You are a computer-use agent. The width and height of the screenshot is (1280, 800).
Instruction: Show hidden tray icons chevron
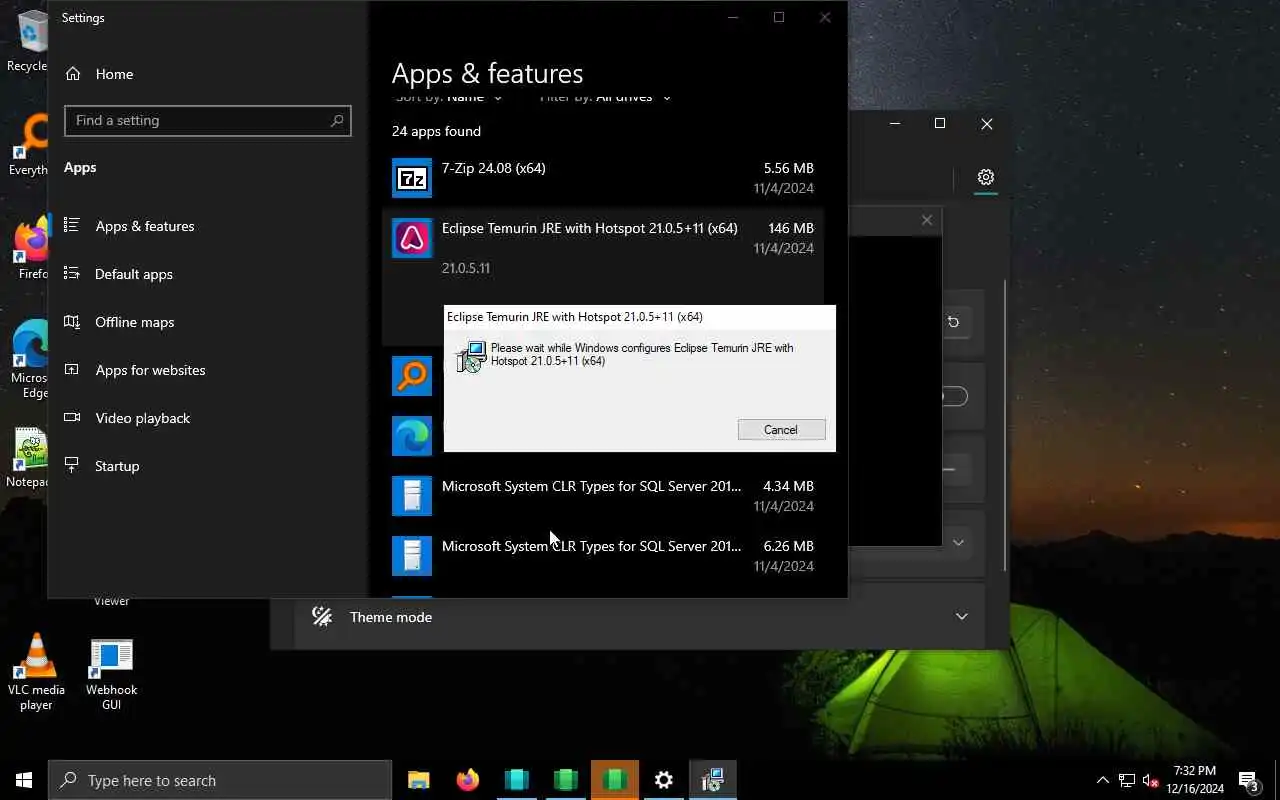click(1103, 780)
